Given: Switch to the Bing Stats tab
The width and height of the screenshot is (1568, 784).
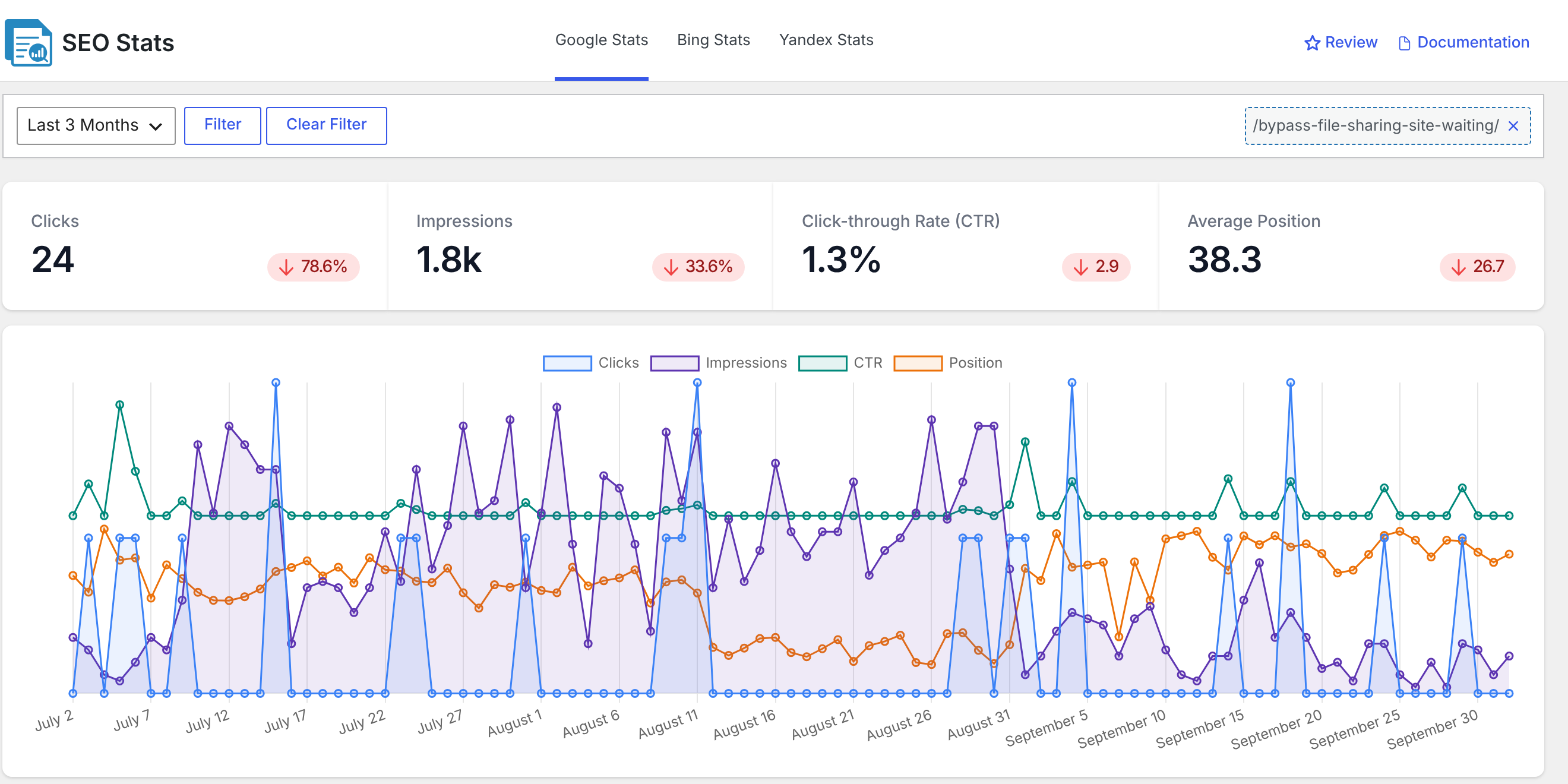Looking at the screenshot, I should tap(713, 40).
